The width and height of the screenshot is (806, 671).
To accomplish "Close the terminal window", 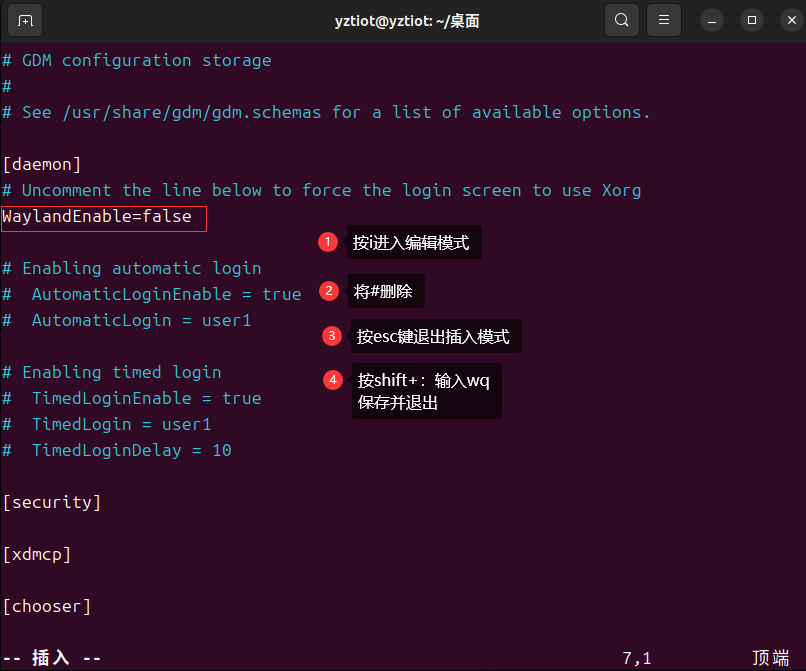I will point(792,21).
